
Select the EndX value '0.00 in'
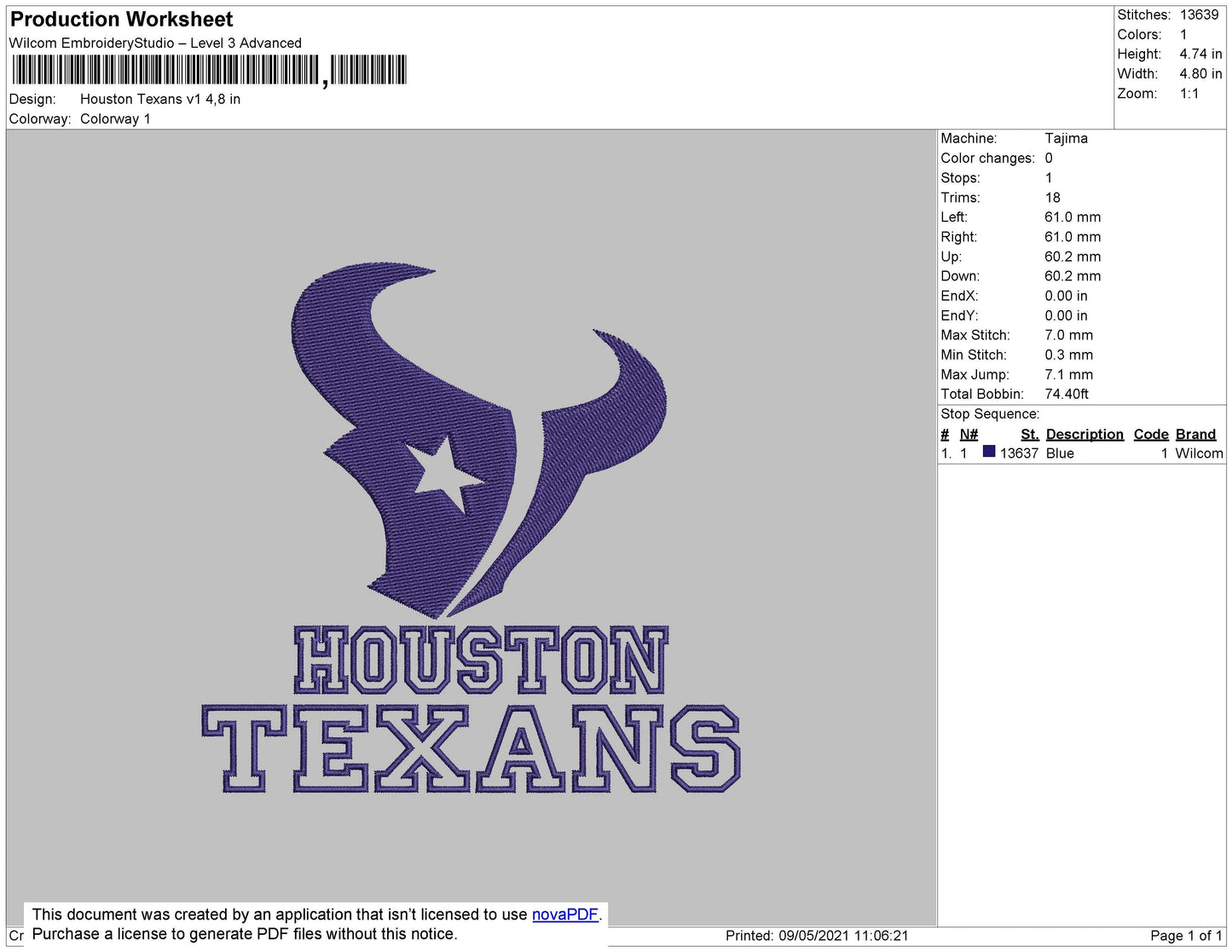coord(1066,296)
